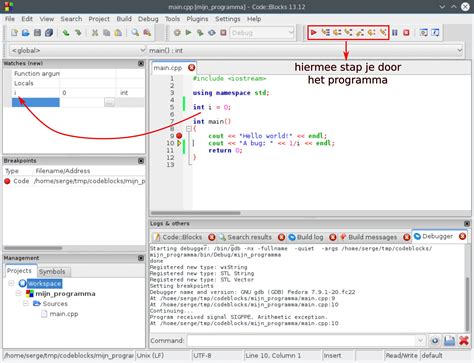474x363 pixels.
Task: Collapse the mijn_programma project node
Action: 19,293
